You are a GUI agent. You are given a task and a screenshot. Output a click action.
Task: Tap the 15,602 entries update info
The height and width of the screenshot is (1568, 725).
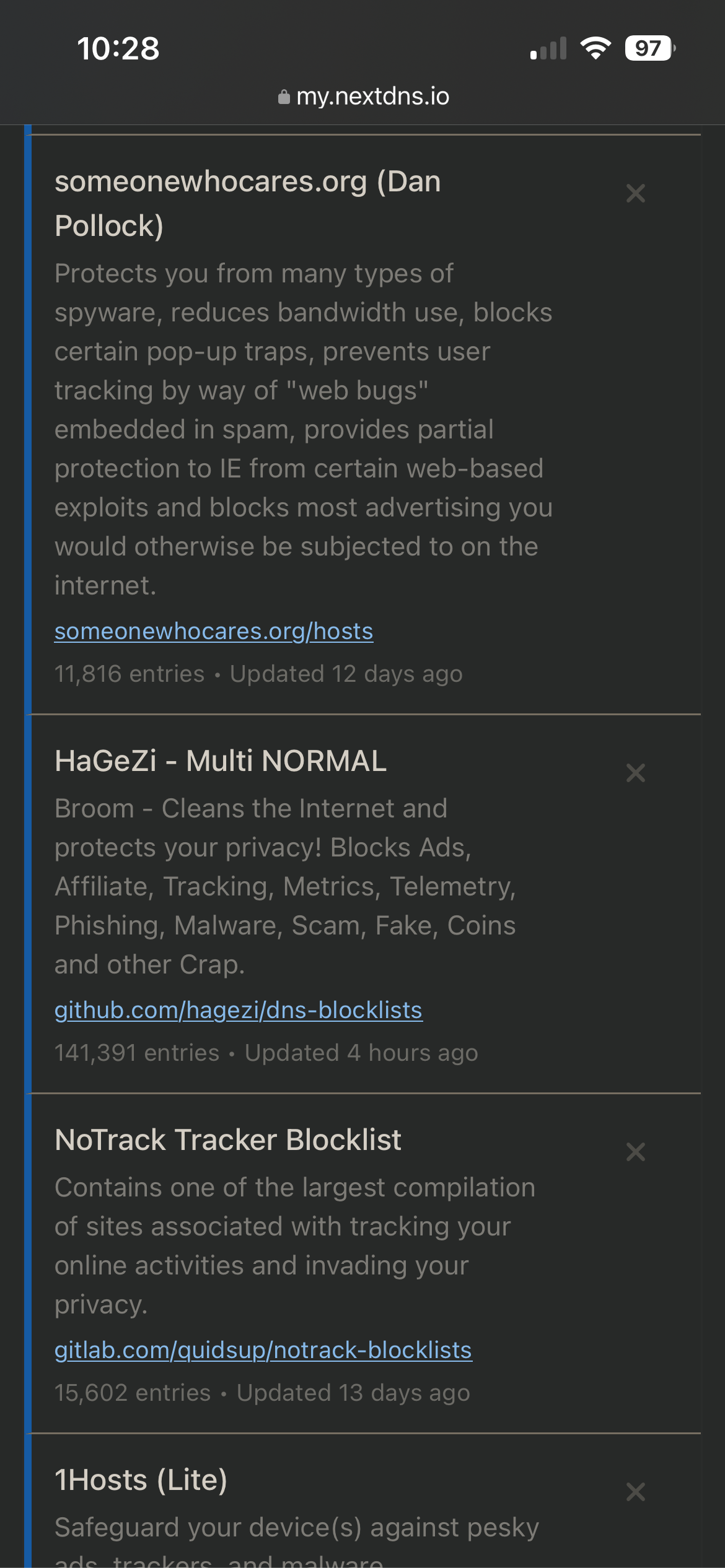coord(262,1393)
